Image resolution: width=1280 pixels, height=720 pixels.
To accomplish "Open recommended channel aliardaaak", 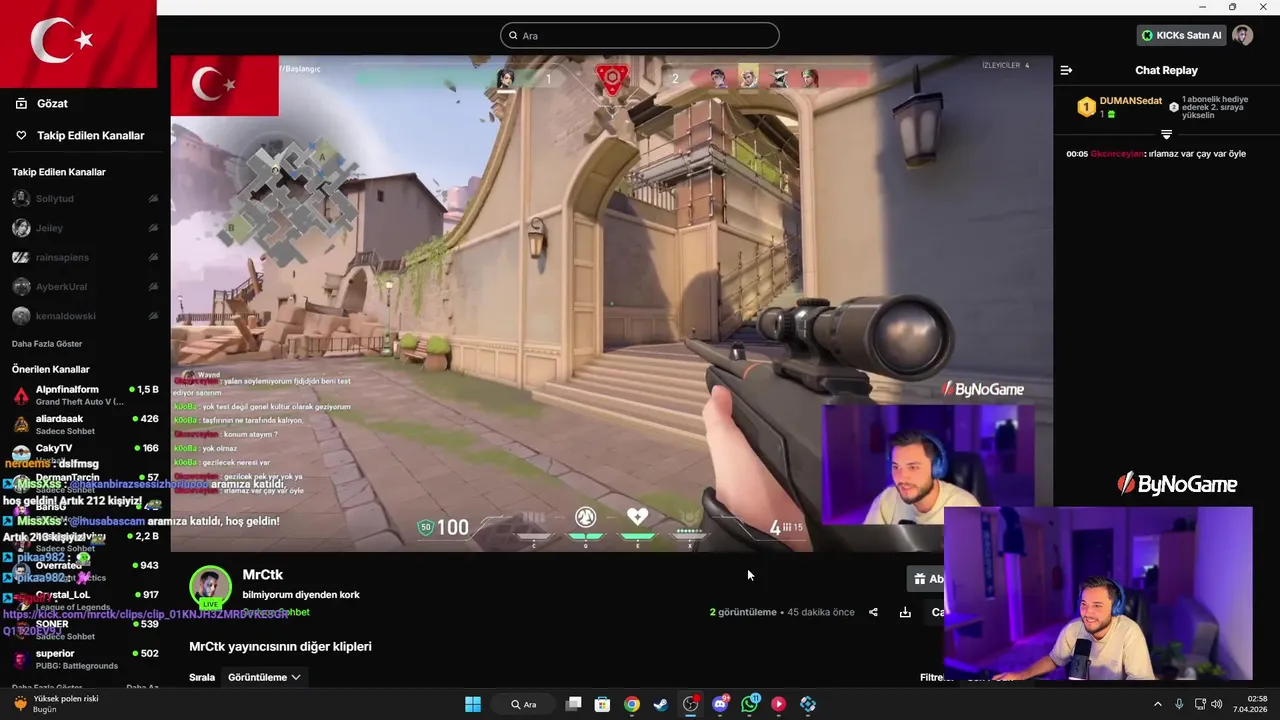I will pos(84,424).
